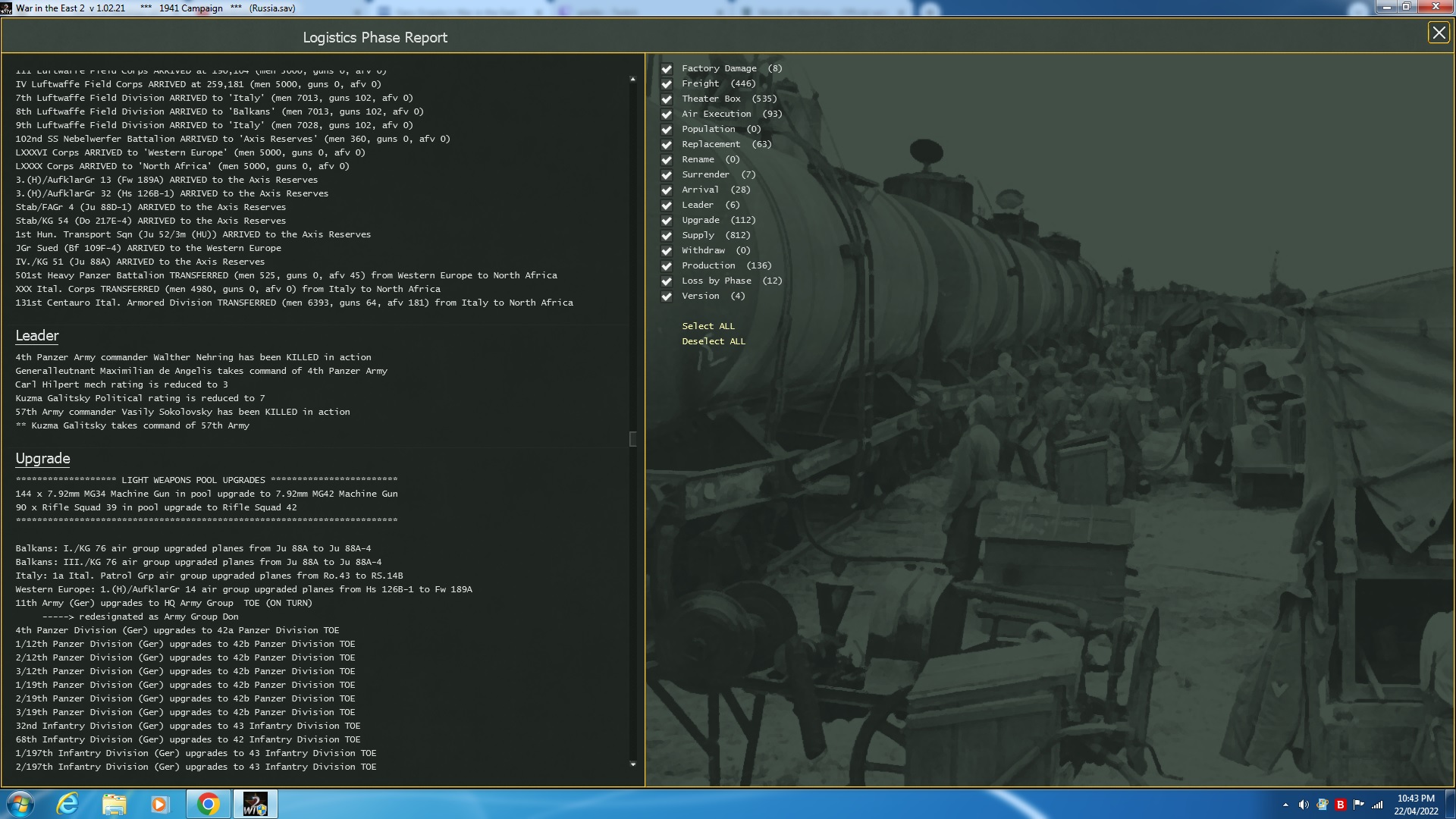The height and width of the screenshot is (819, 1456).
Task: Toggle the Air Execution checkbox
Action: tap(667, 115)
